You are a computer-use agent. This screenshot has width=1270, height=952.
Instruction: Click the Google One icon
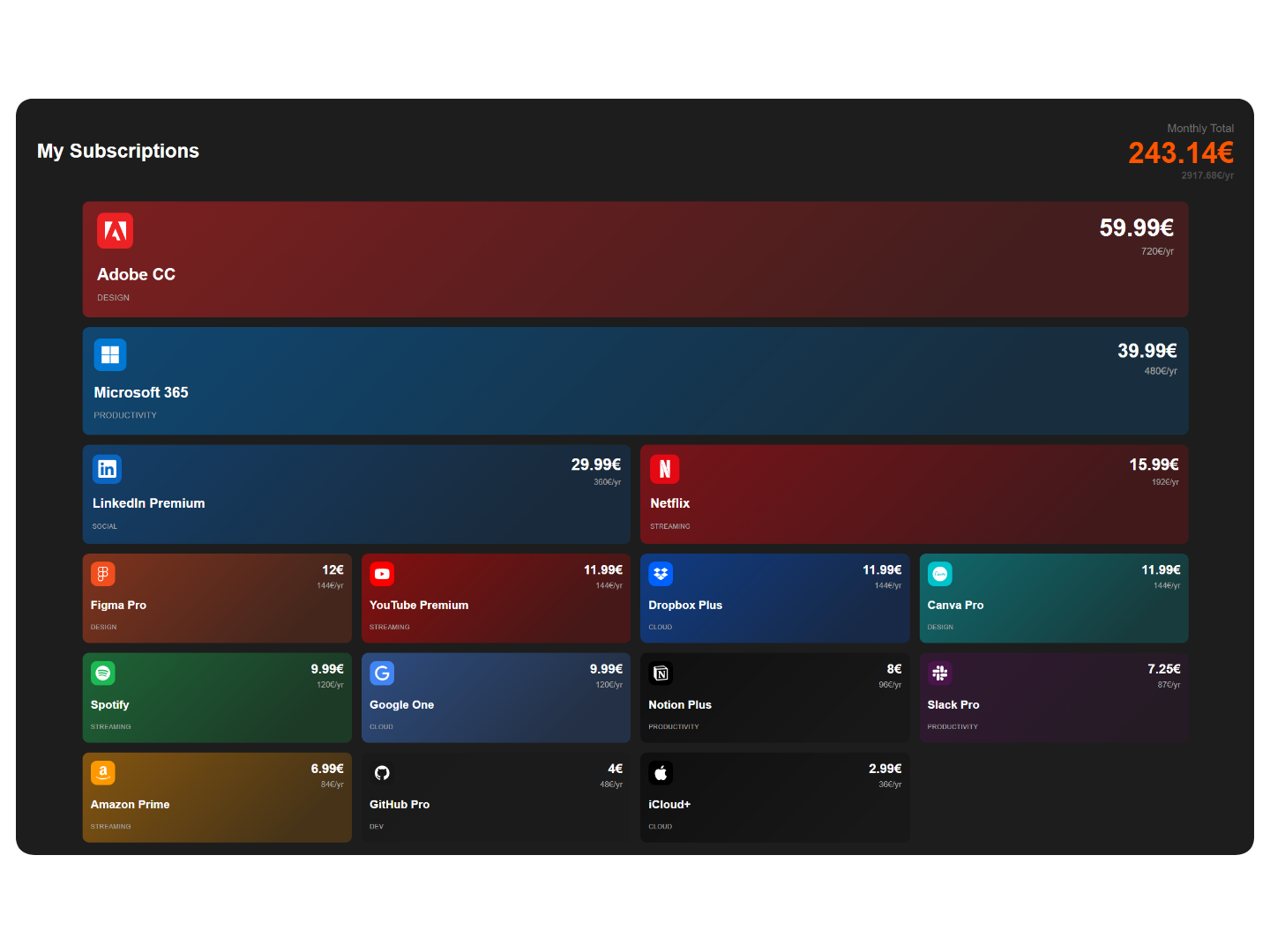382,673
